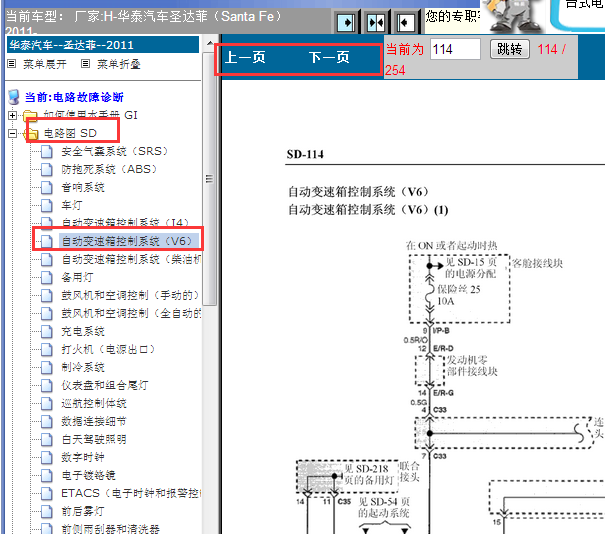Click the mechanic mascot image at top
The image size is (605, 534).
coord(513,15)
